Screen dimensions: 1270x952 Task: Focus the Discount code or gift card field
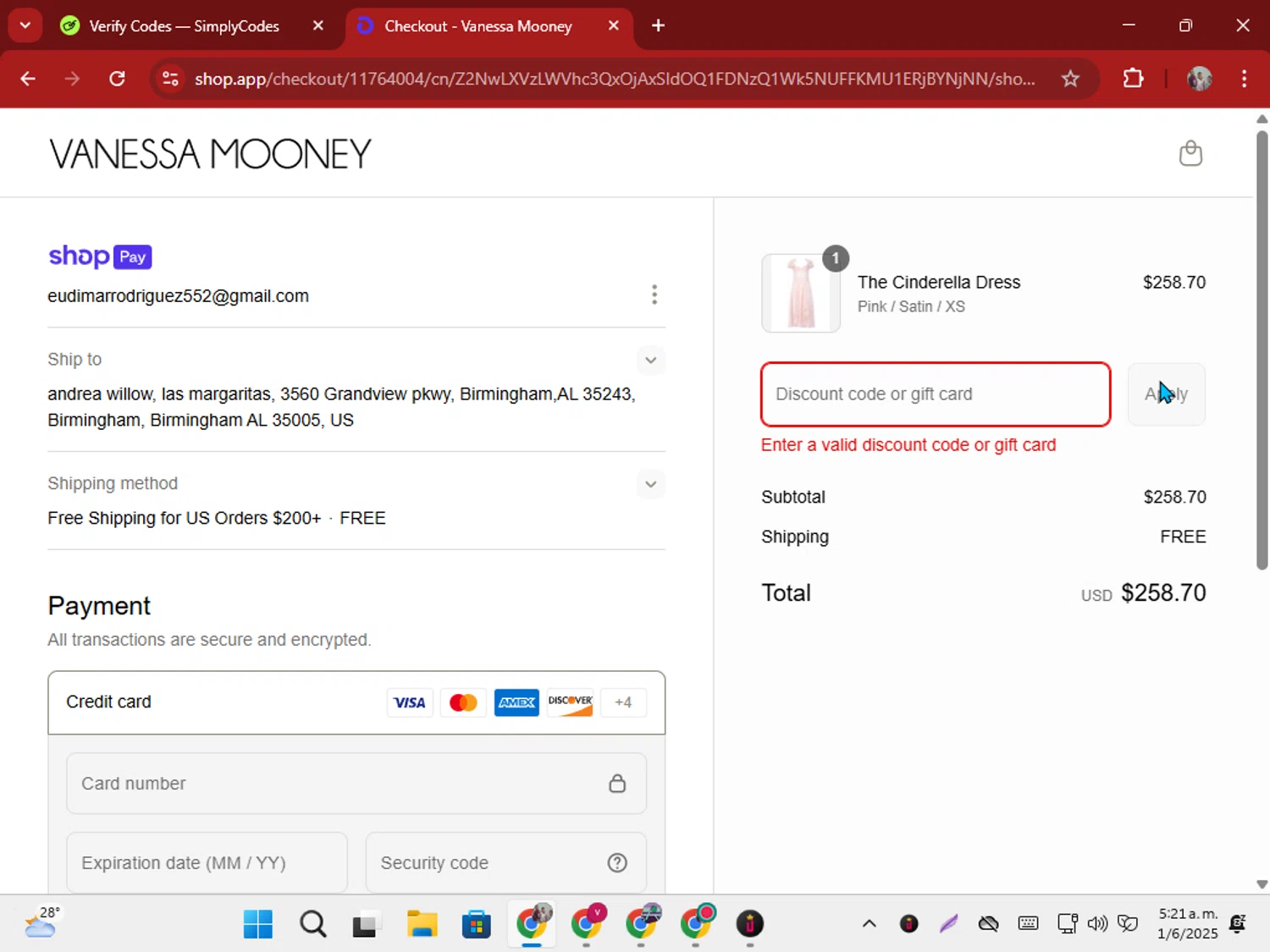point(936,394)
